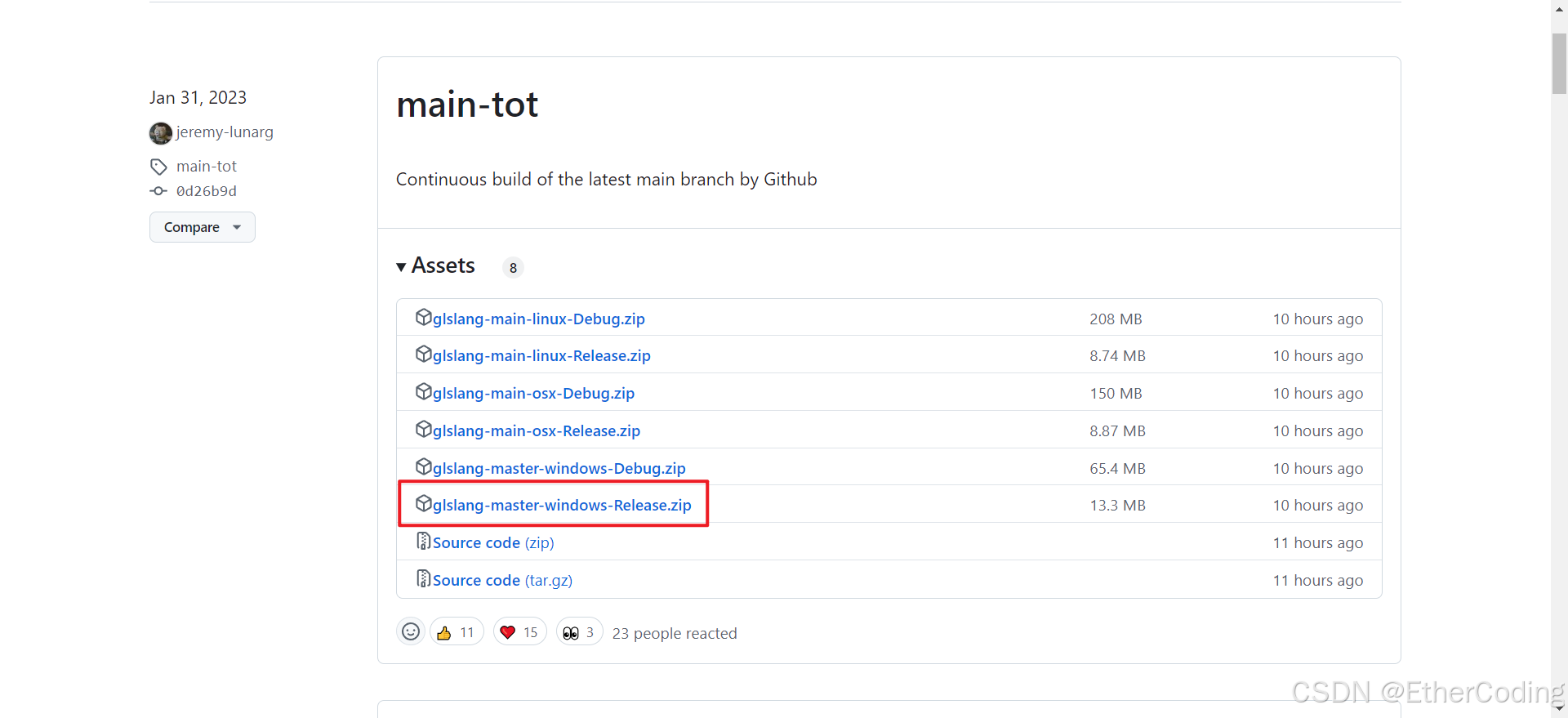Collapse the Assets section triangle

click(401, 267)
